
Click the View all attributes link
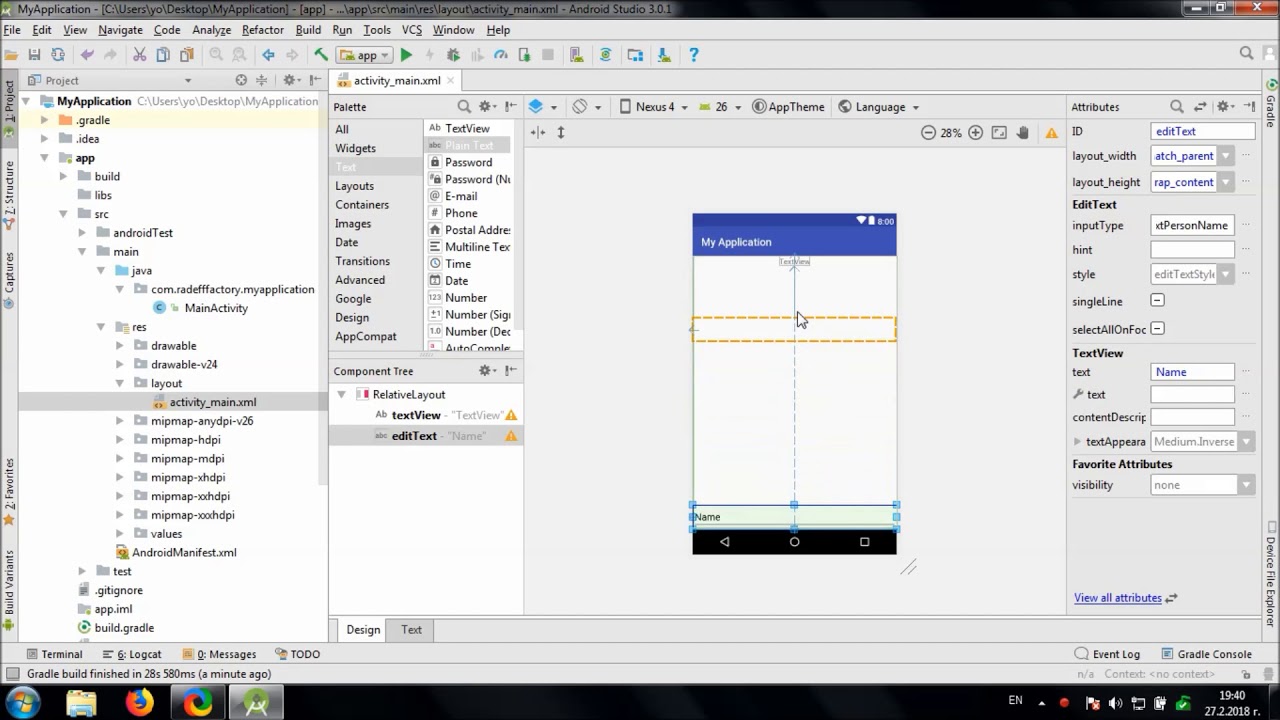(1117, 598)
